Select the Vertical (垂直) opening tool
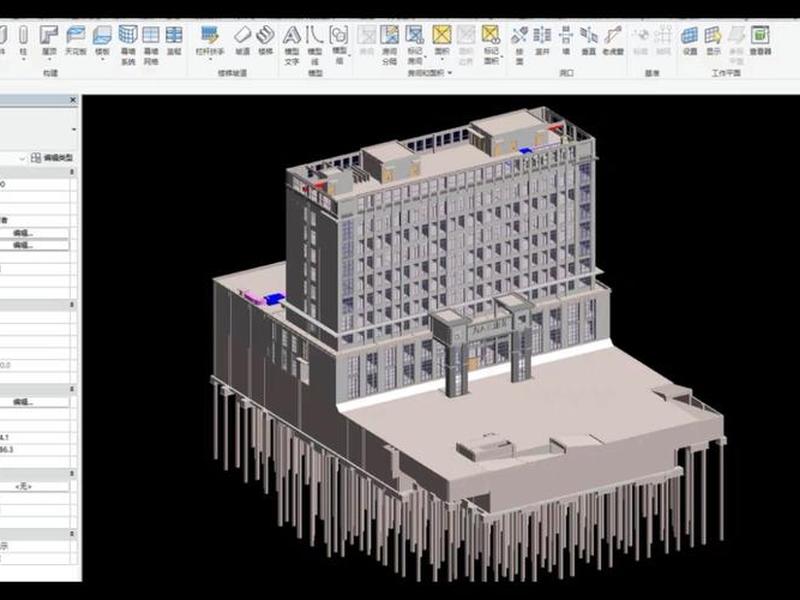The height and width of the screenshot is (600, 800). coord(589,40)
